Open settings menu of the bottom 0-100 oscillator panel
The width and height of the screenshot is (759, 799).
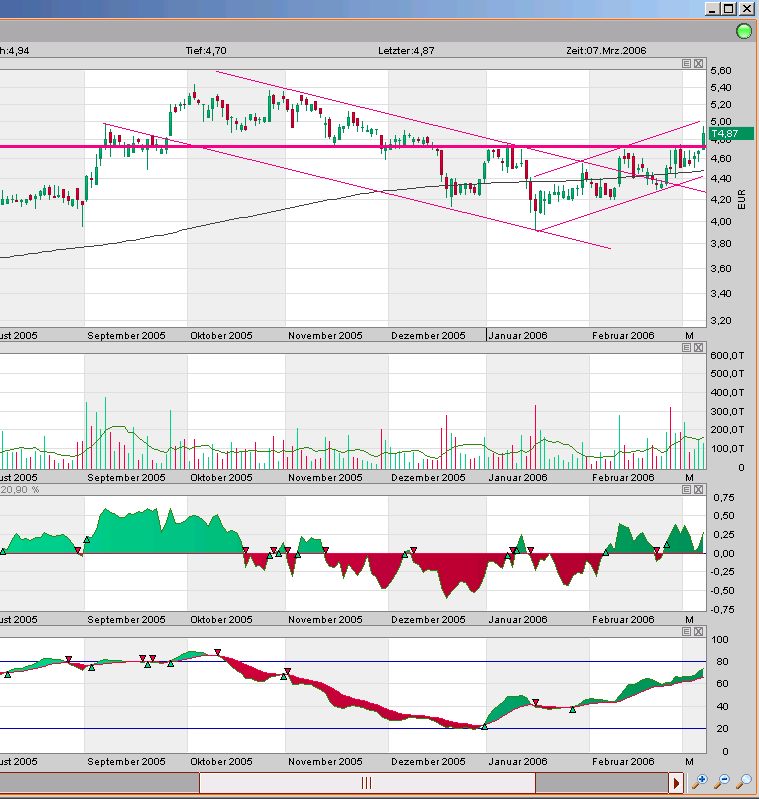[x=687, y=631]
